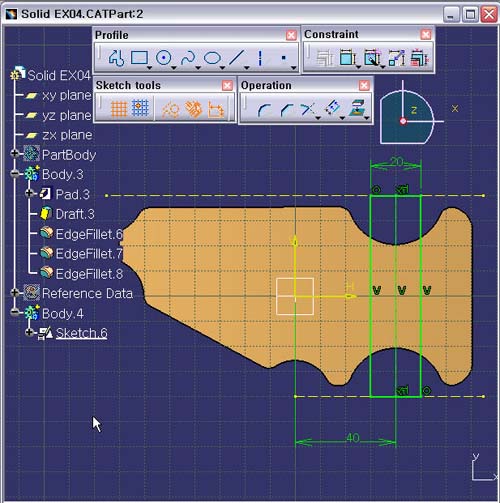Select the Rectangle sketch tool

[139, 58]
